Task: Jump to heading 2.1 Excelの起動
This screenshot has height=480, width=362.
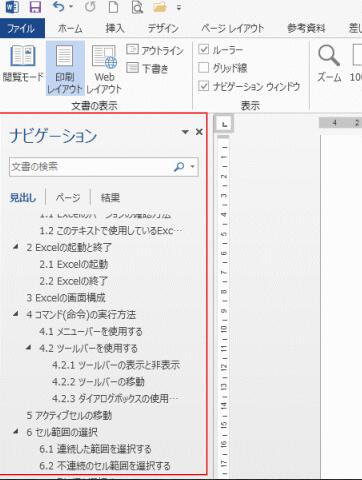Action: pos(74,264)
